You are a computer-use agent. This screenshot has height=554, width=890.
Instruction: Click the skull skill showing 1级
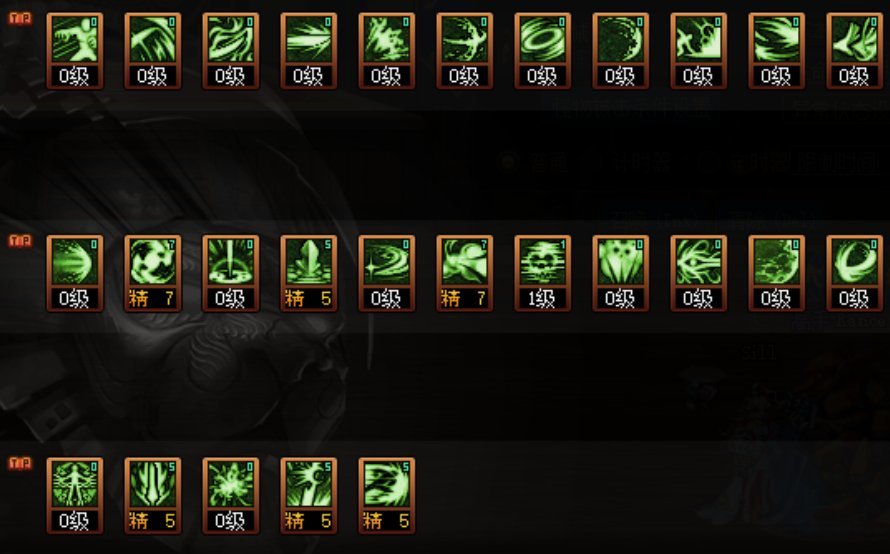point(543,274)
